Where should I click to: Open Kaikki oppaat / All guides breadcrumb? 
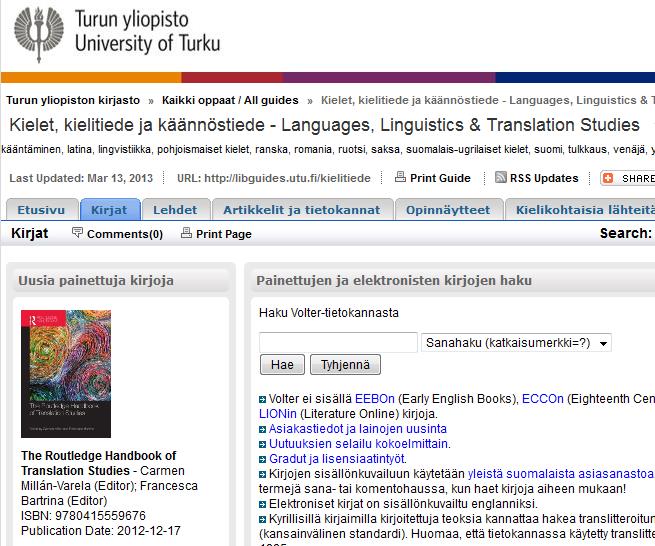[230, 100]
